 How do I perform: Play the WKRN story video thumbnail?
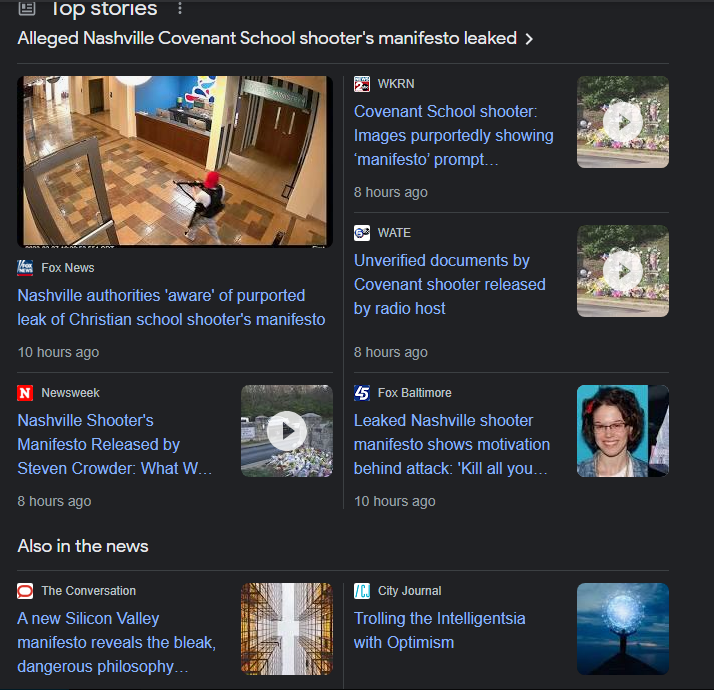pos(623,122)
